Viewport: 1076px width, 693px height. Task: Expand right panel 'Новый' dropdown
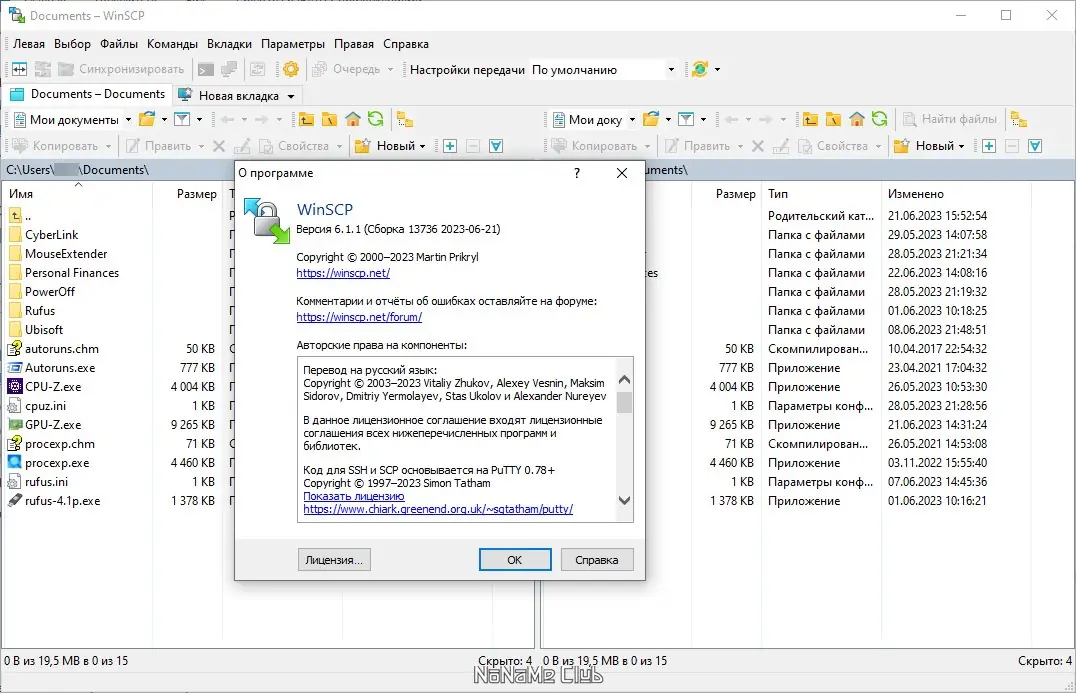coord(961,146)
